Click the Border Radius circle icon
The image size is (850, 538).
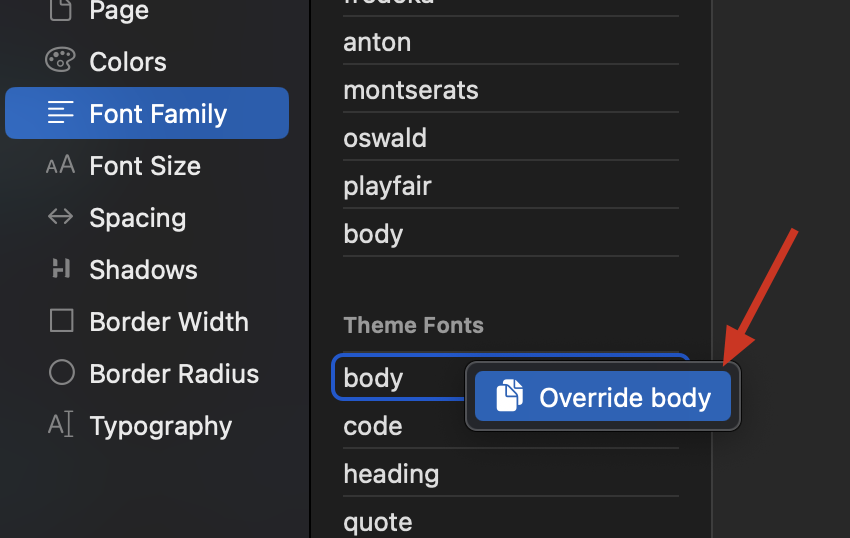pos(61,373)
